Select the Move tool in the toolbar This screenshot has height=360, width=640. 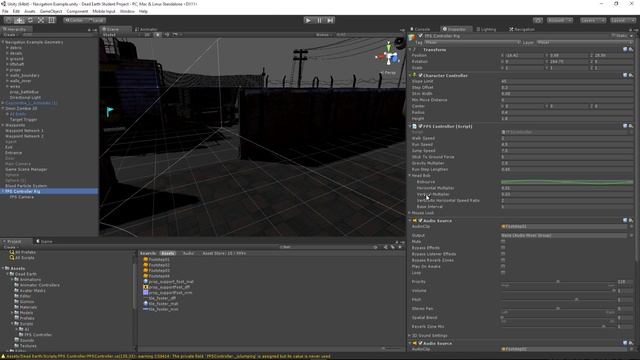pyautogui.click(x=19, y=20)
